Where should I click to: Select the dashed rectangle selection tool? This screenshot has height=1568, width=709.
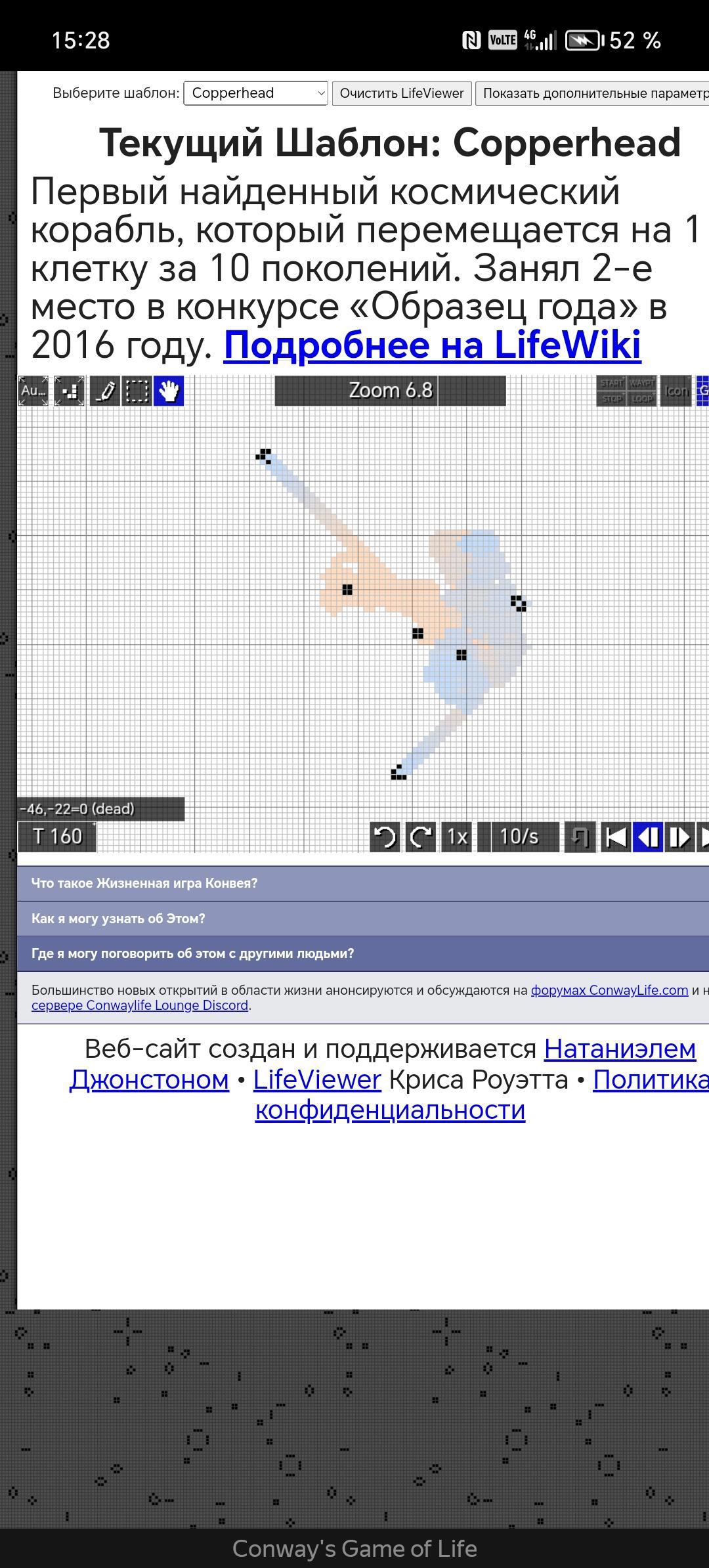tap(137, 391)
